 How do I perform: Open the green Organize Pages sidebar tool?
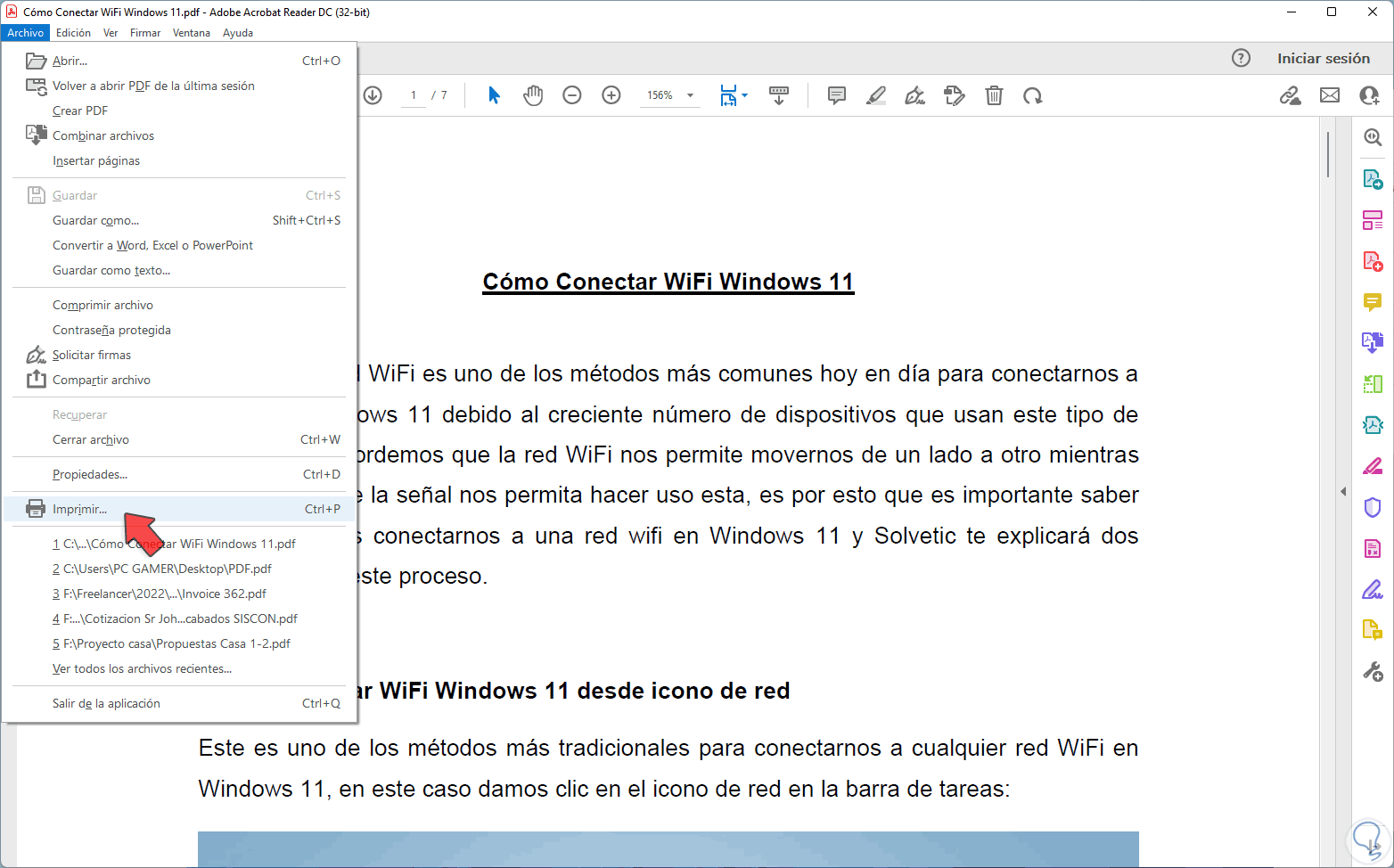[1373, 384]
